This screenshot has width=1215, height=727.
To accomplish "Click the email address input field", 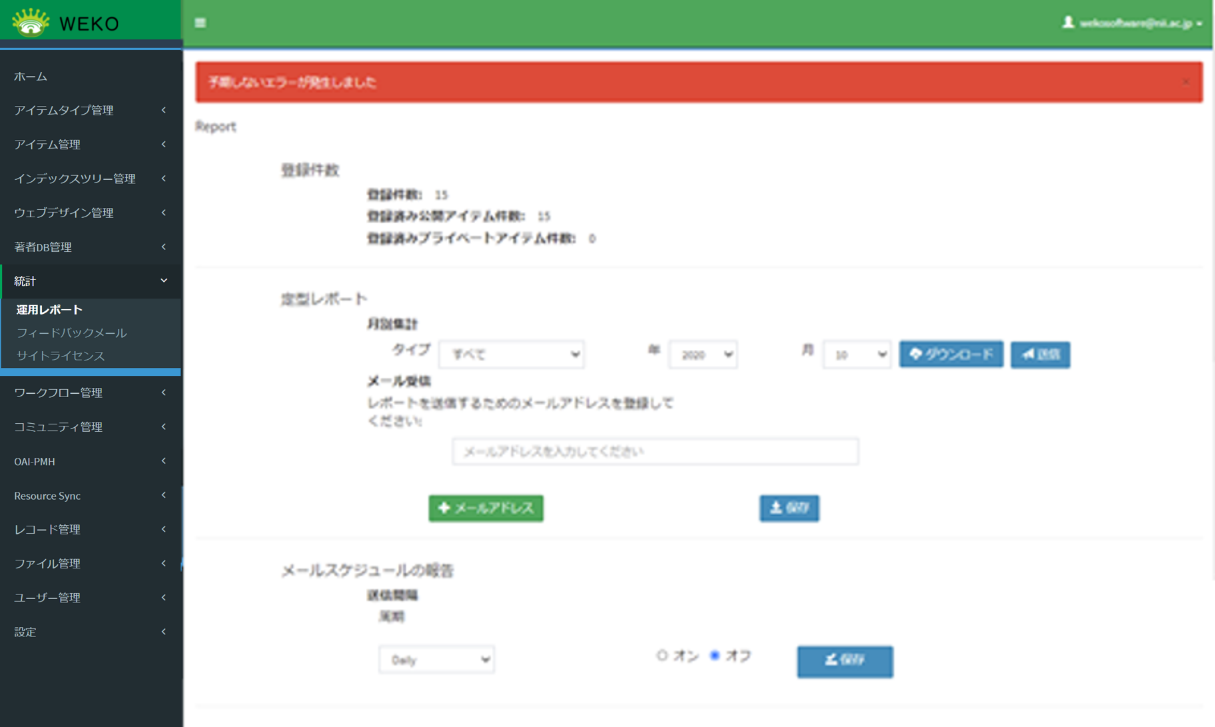I will tap(655, 452).
